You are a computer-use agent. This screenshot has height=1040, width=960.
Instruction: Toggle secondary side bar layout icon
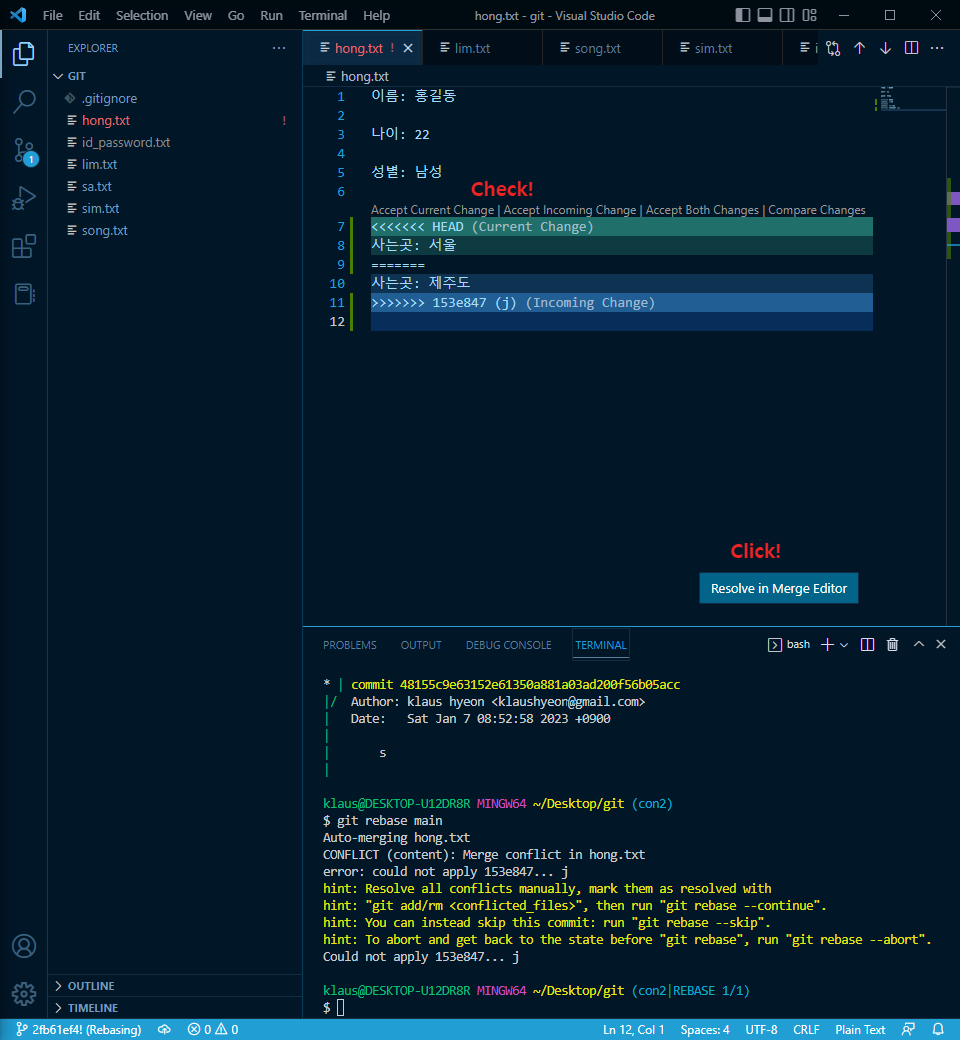click(787, 15)
